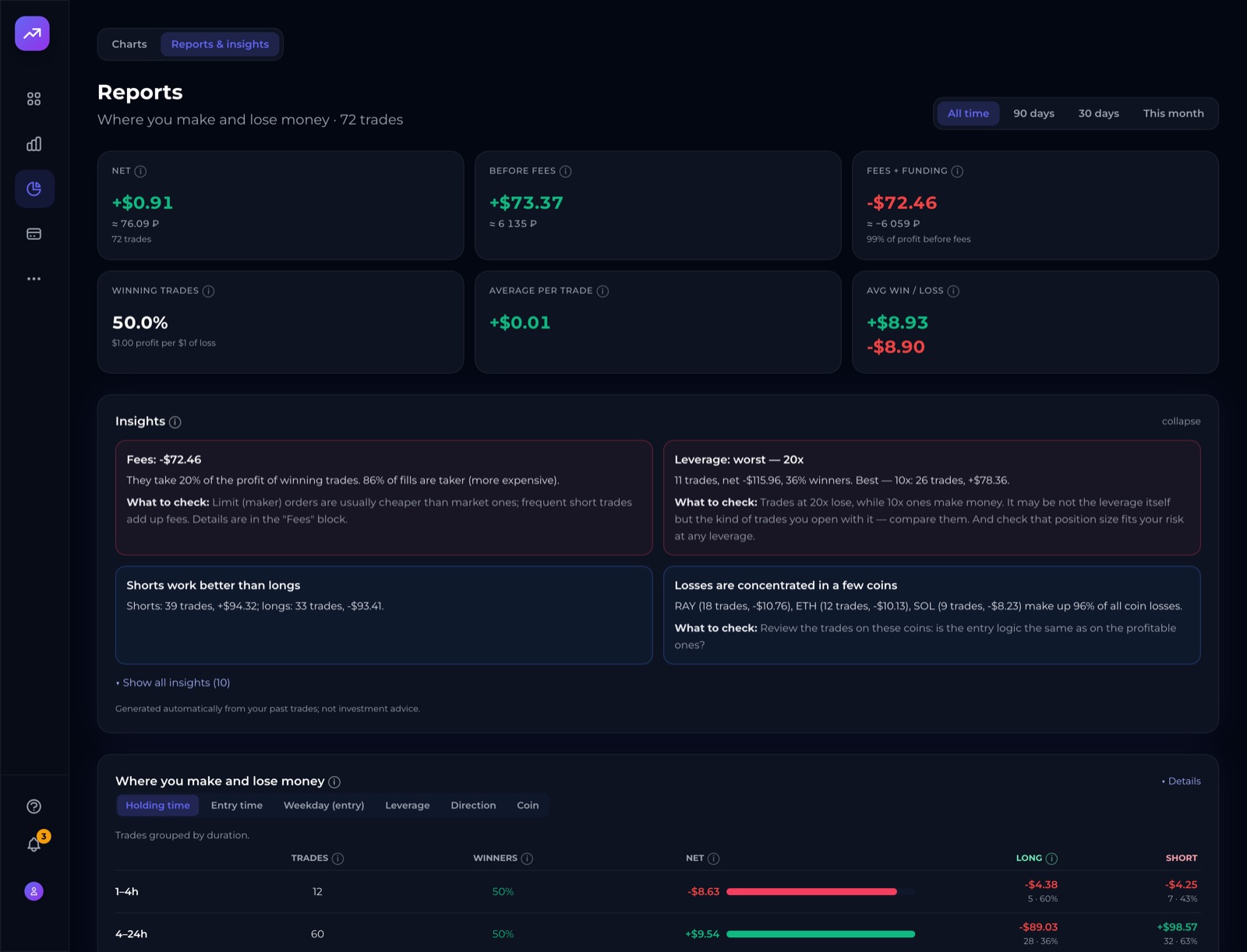1247x952 pixels.
Task: Click info icon beside Where you make and lose money
Action: [334, 782]
